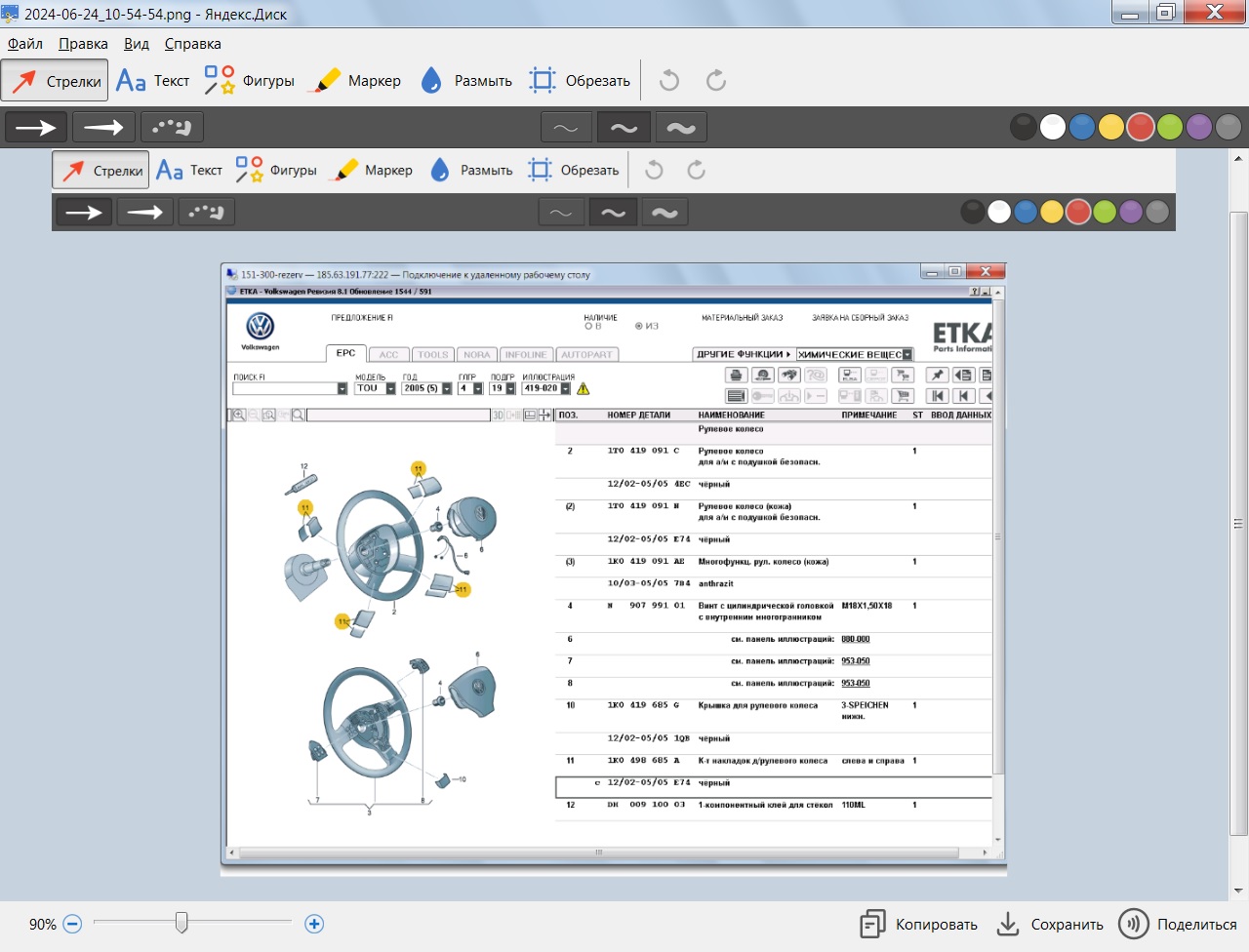Select the В radio button under НАЛИЧИЕ
This screenshot has height=952, width=1249.
[588, 326]
